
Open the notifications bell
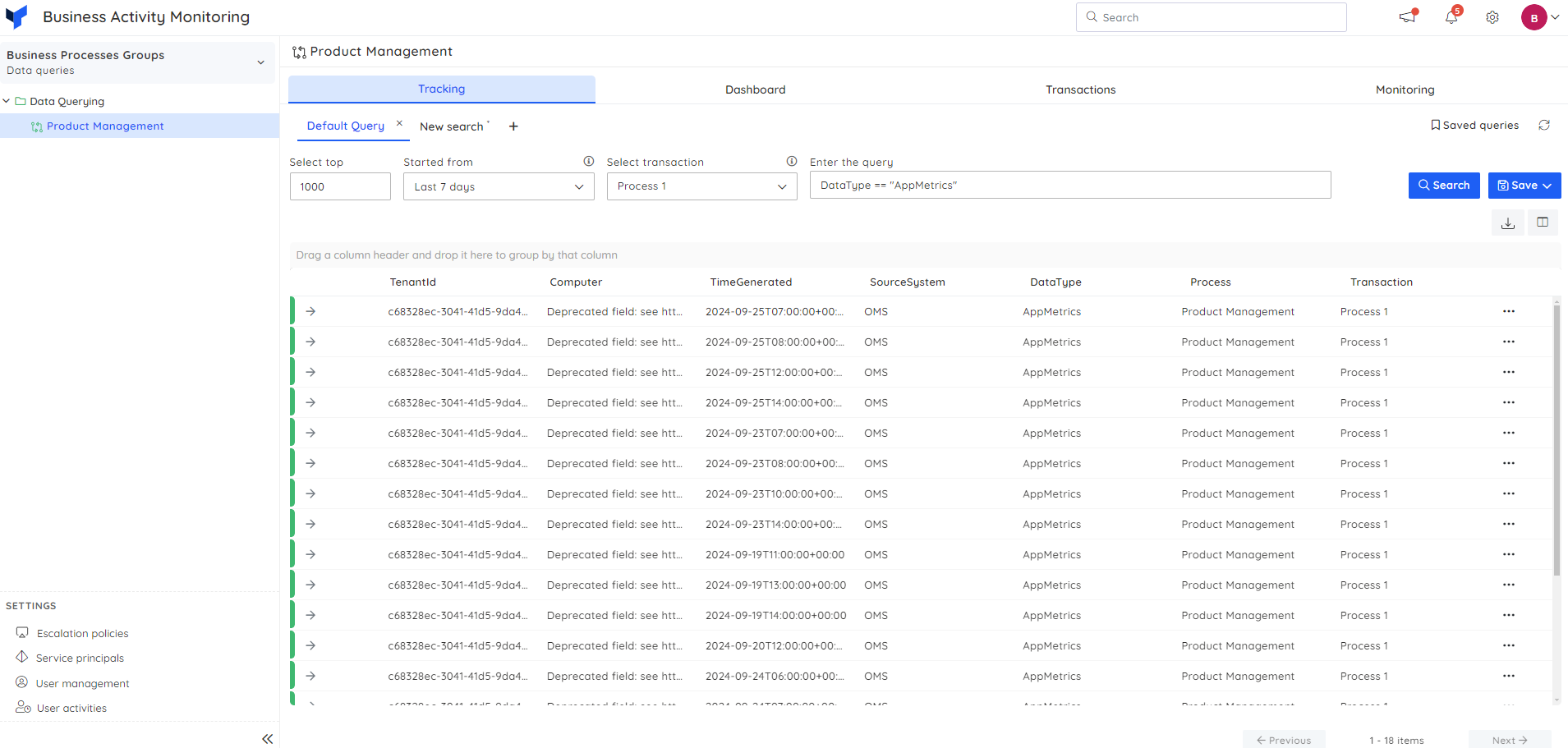point(1451,16)
